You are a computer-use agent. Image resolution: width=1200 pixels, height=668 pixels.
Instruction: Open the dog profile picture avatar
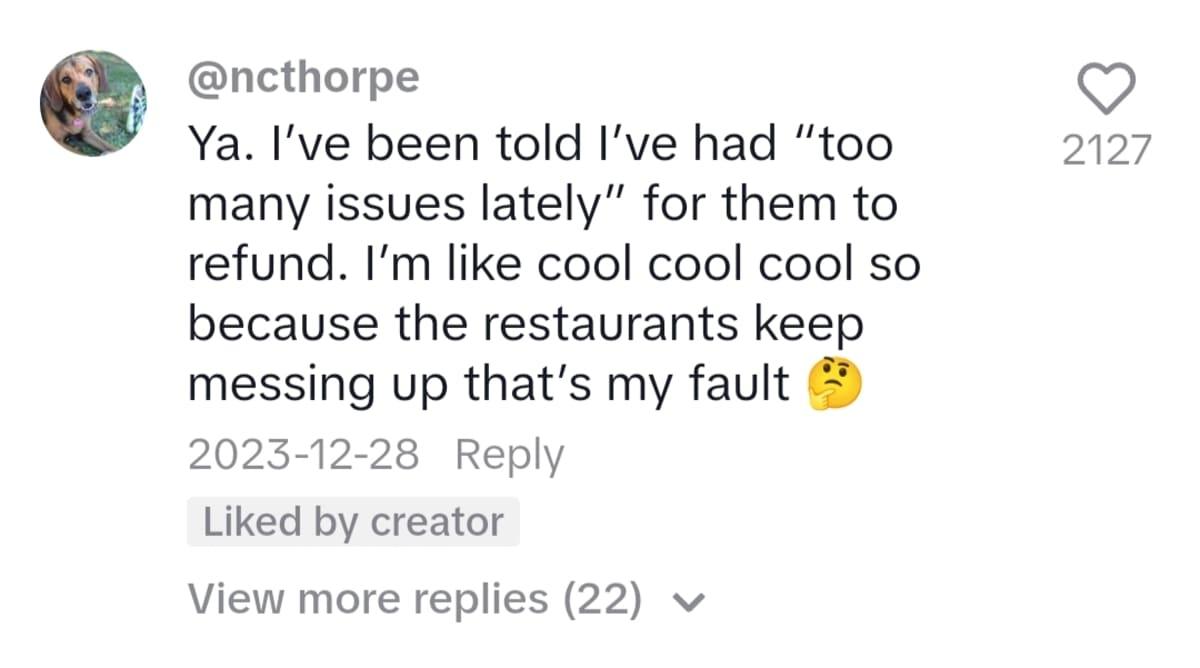click(93, 103)
